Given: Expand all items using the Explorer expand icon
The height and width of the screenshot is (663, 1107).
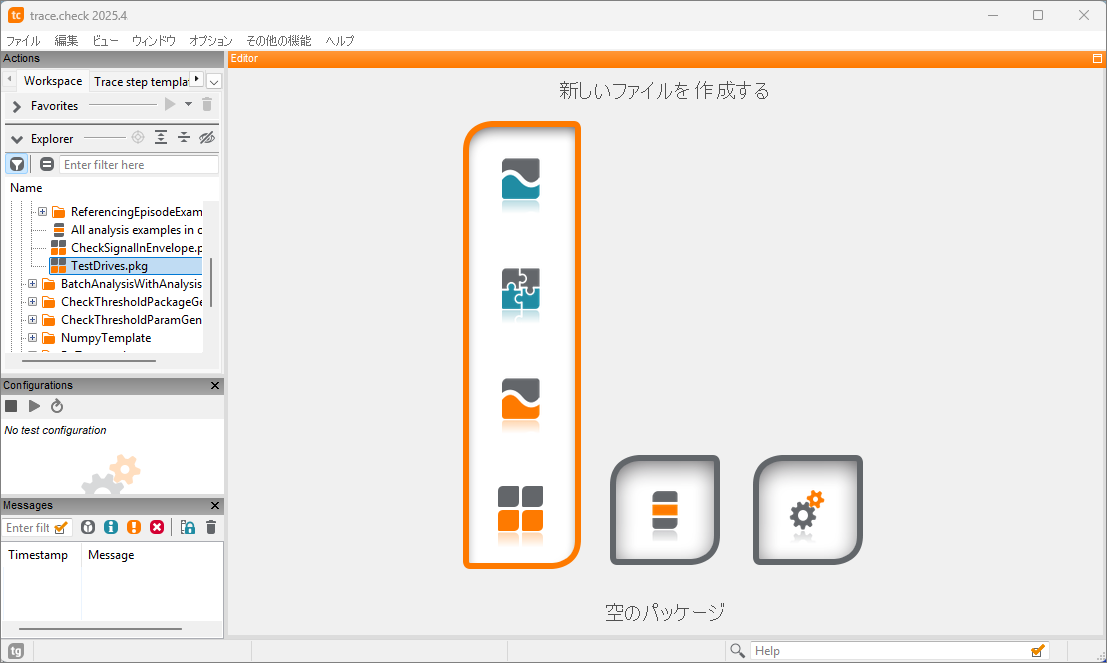Looking at the screenshot, I should [x=161, y=137].
